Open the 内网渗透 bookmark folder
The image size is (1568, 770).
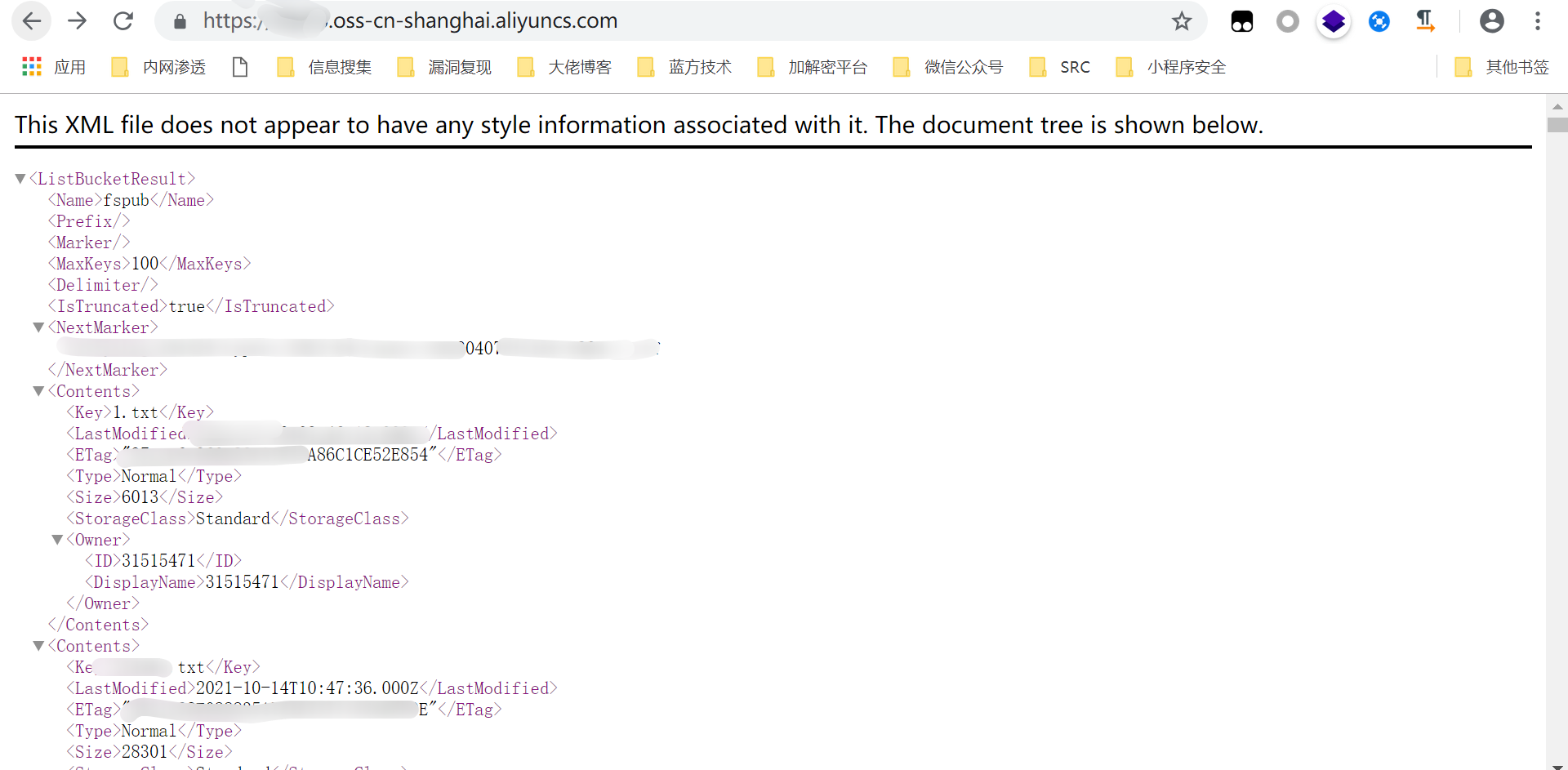coord(158,67)
